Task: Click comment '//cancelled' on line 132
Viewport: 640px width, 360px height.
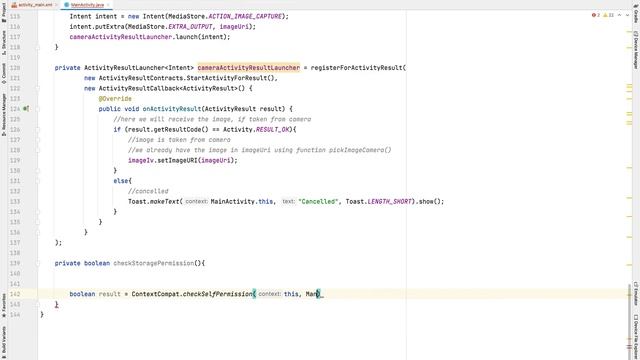Action: point(148,191)
